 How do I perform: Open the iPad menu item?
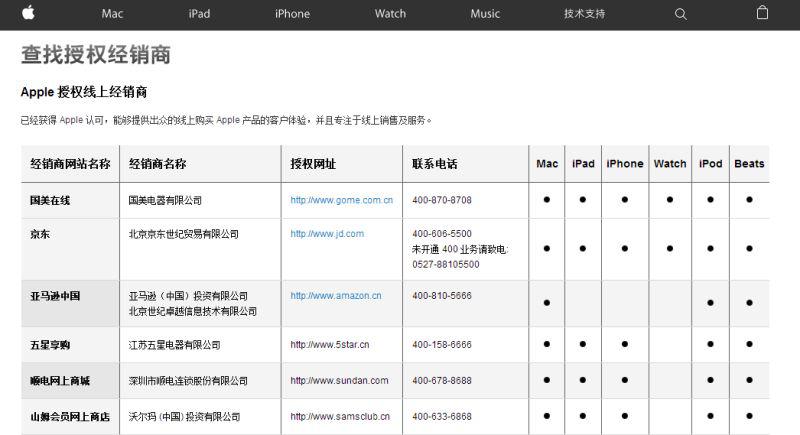(199, 14)
